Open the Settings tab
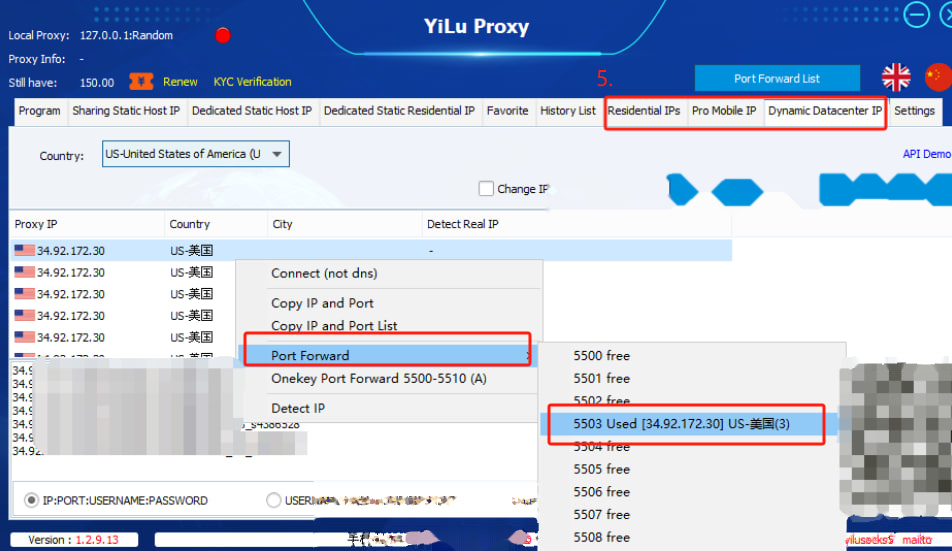Image resolution: width=952 pixels, height=551 pixels. [914, 111]
